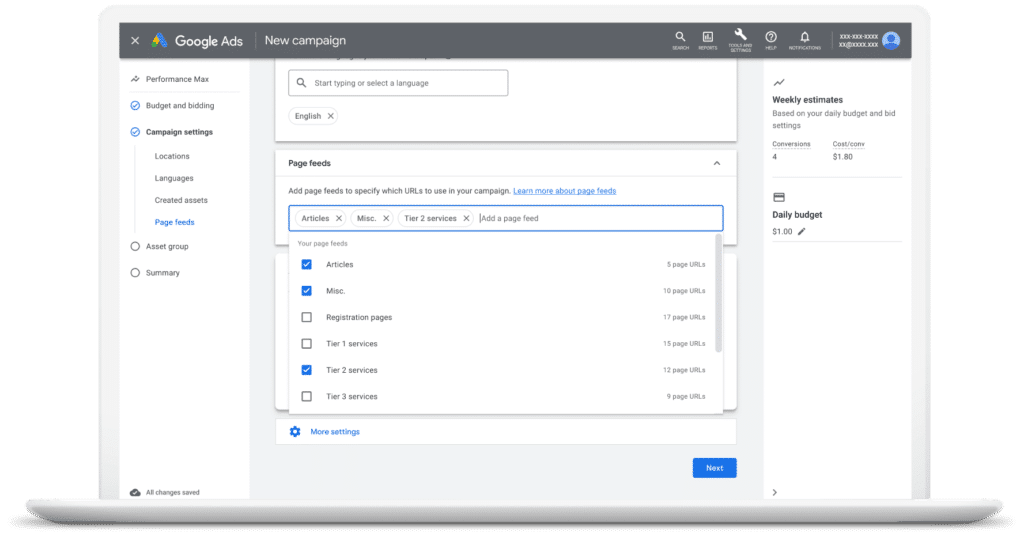Open More settings link
Screen dimensions: 1024x533
pos(335,432)
